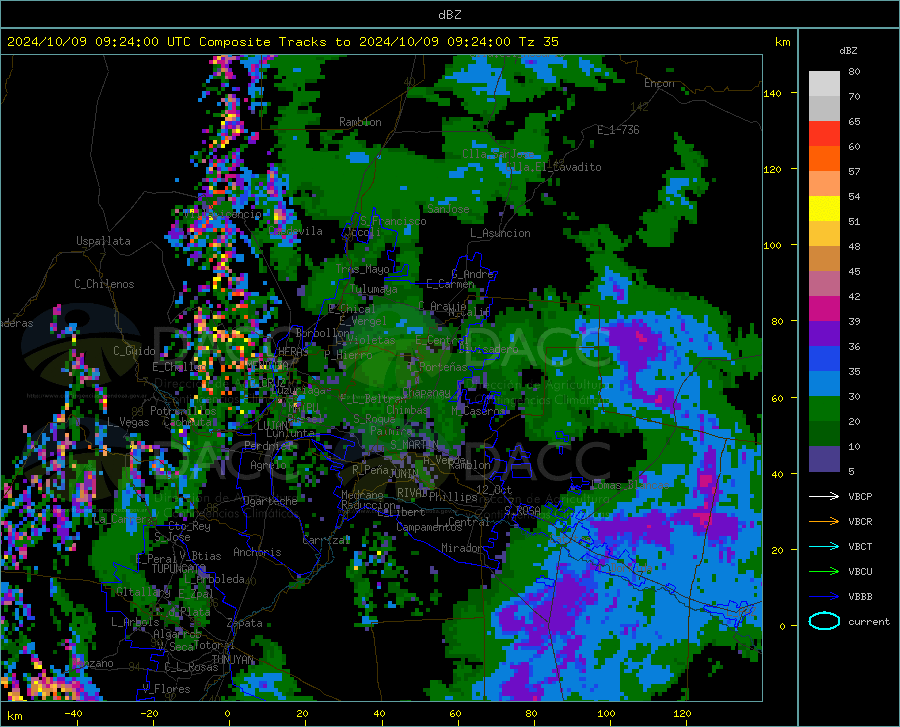Click the V_Flores map label
900x727 pixels.
166,689
